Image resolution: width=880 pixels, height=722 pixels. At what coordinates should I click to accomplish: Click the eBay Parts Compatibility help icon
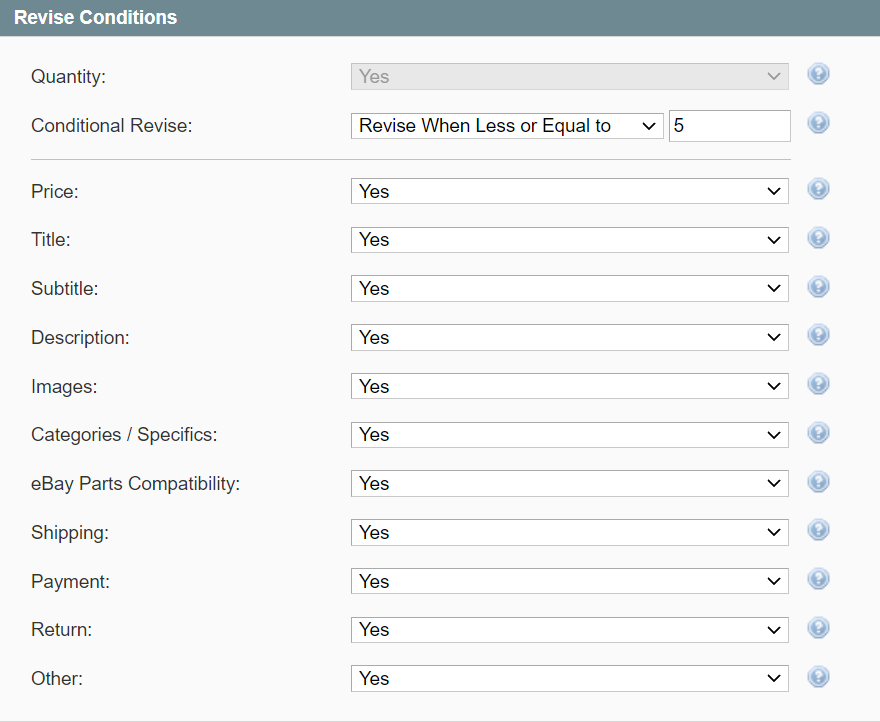pos(818,481)
